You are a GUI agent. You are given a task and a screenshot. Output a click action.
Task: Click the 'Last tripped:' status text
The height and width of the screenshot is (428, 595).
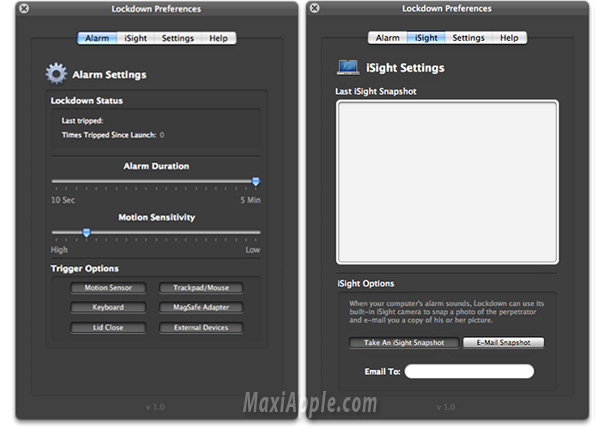click(82, 121)
